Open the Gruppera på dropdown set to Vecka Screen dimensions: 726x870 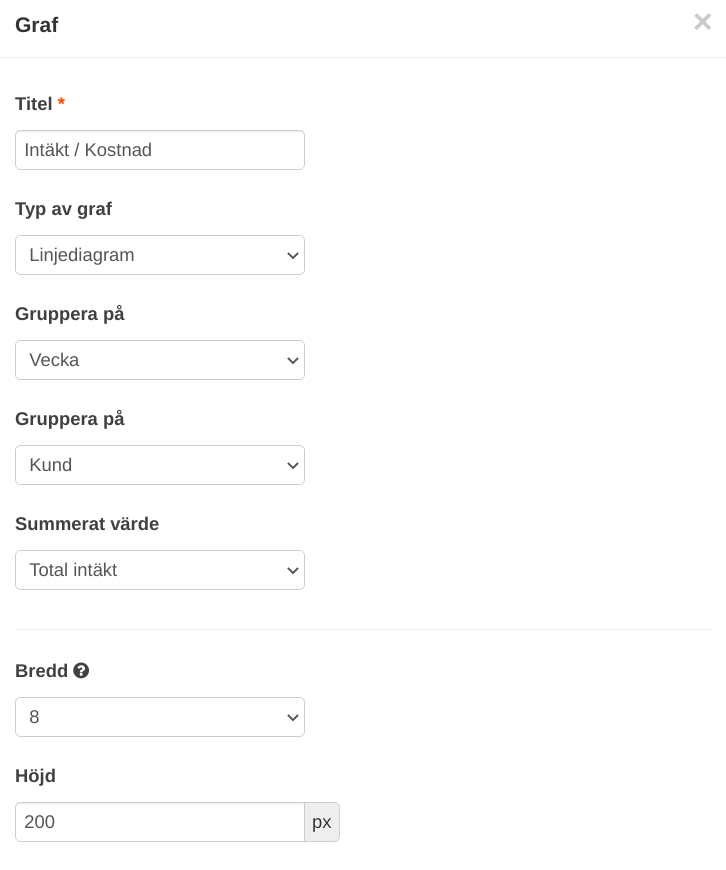[x=160, y=360]
